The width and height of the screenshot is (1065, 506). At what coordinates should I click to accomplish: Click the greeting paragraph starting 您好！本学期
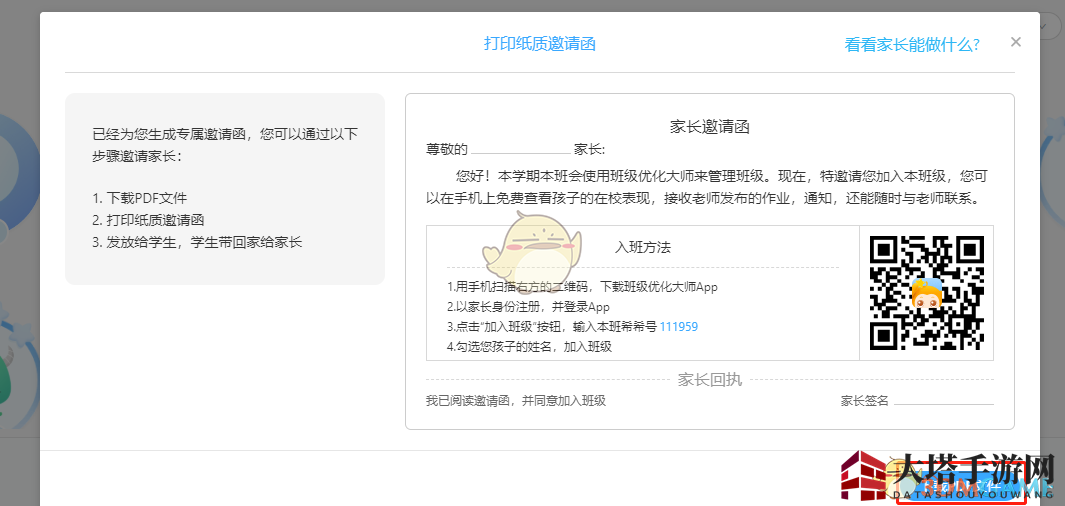705,187
